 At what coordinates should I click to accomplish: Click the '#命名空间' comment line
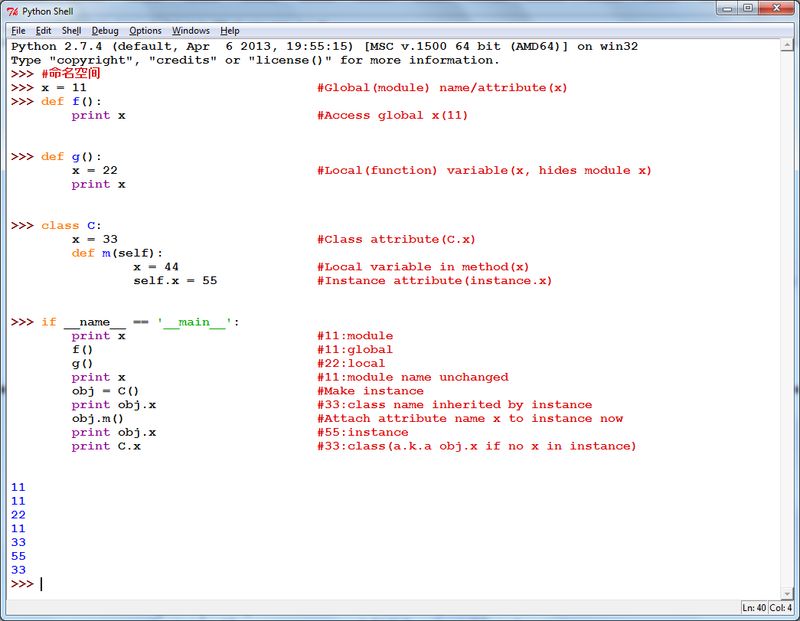71,73
